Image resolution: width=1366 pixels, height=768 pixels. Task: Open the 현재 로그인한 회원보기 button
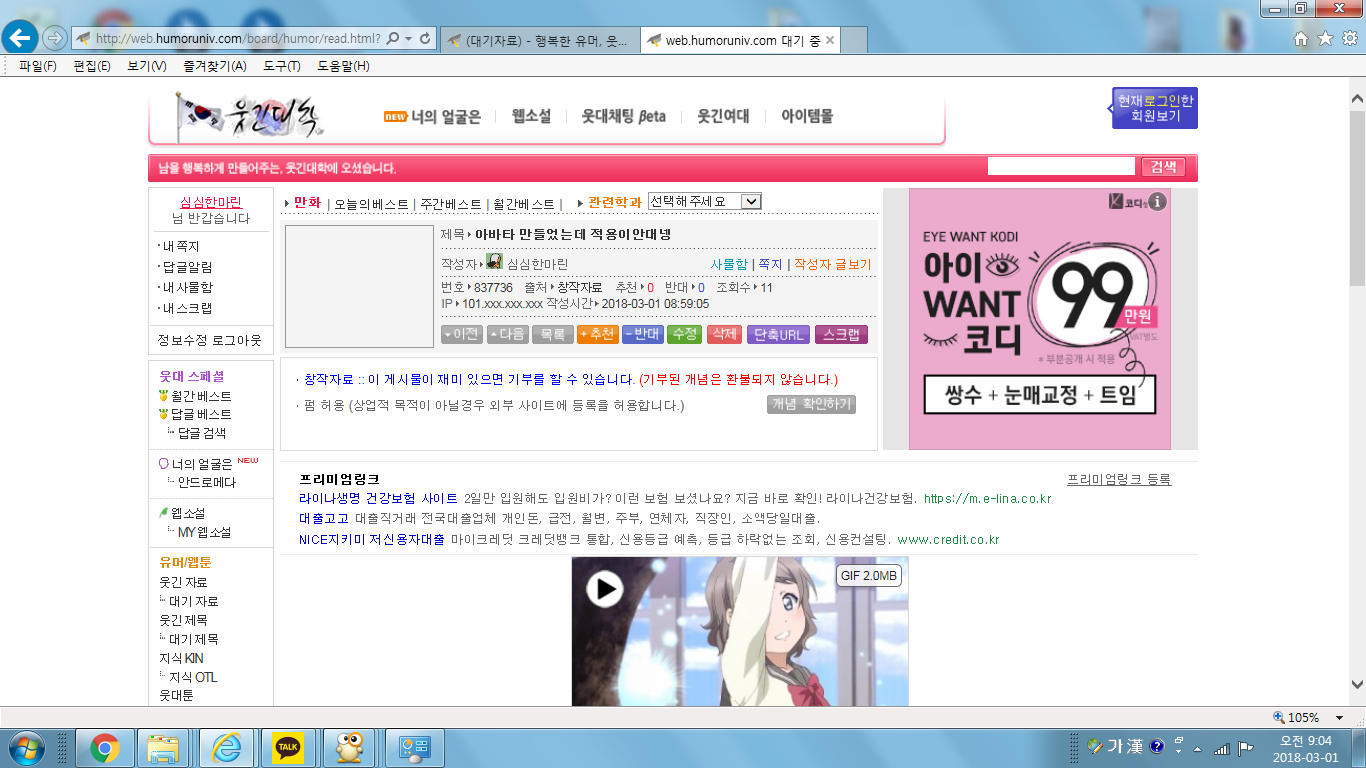(1155, 108)
